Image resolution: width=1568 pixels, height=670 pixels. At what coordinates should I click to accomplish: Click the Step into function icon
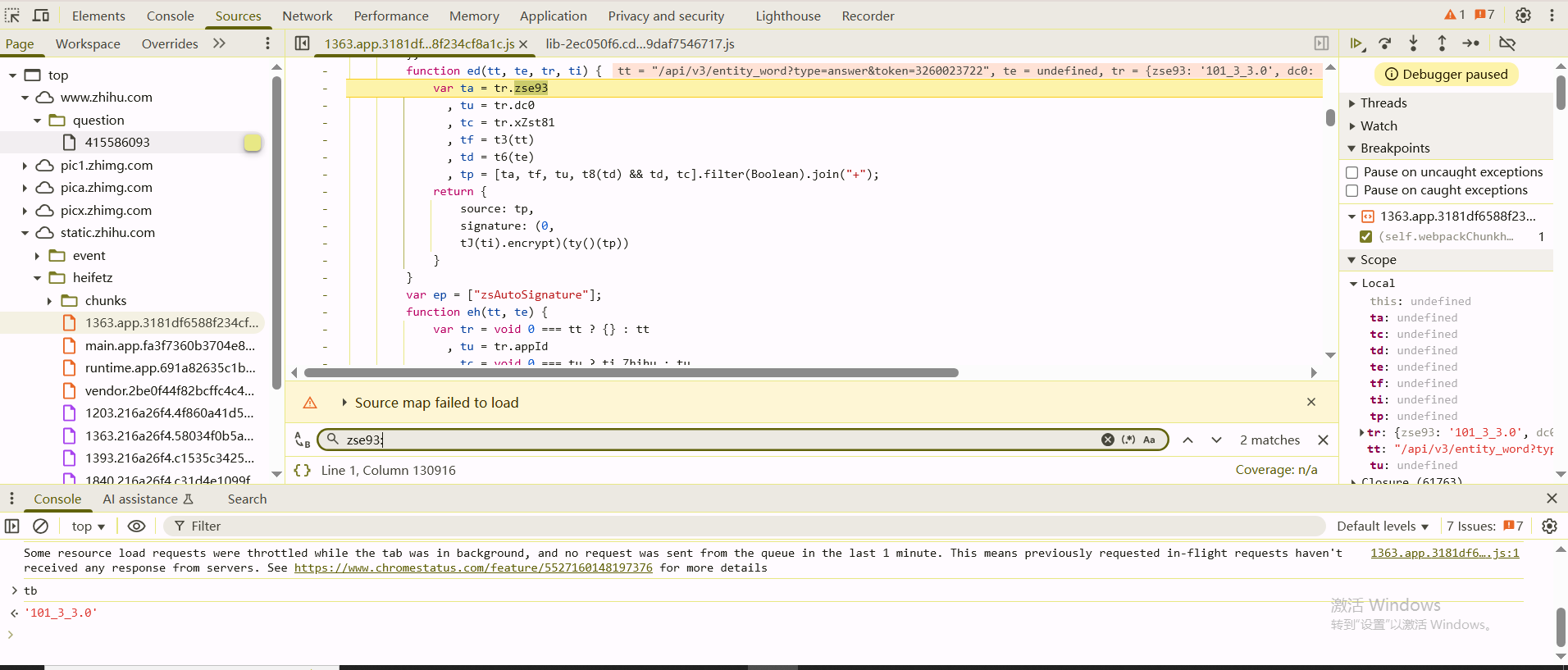click(1413, 43)
